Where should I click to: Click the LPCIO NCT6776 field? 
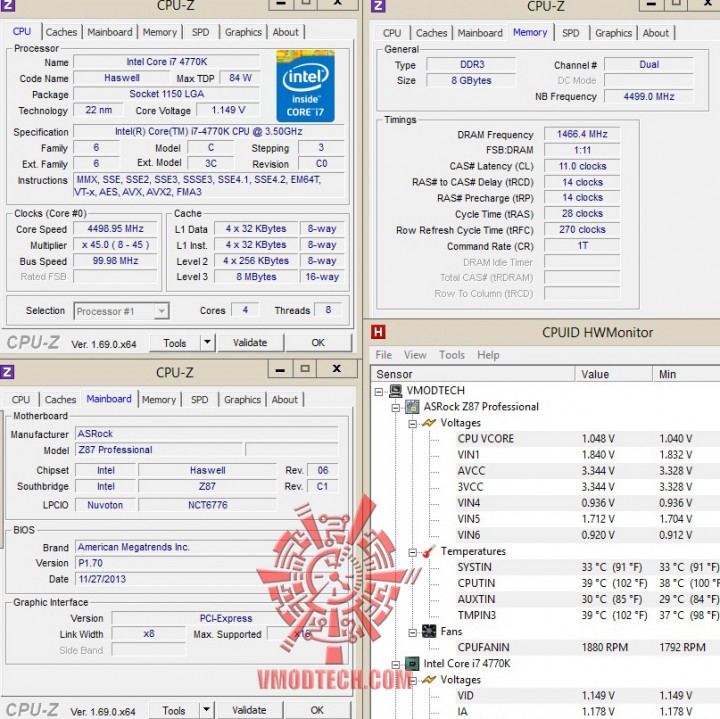click(x=208, y=505)
